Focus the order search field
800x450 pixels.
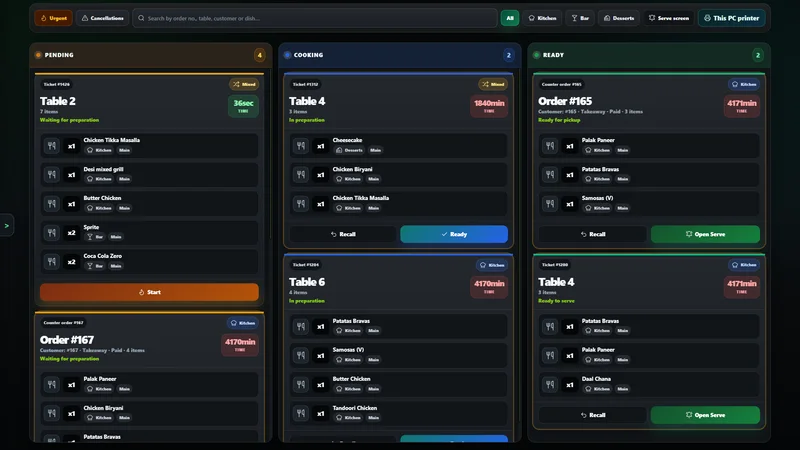315,18
